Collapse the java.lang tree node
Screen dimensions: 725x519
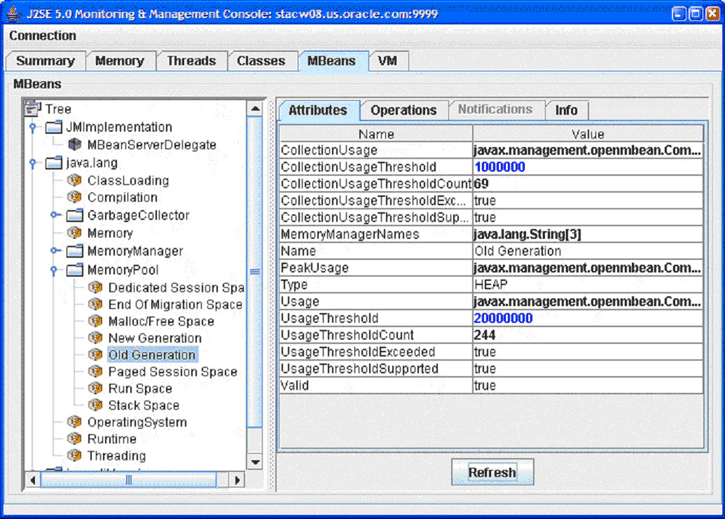(32, 163)
